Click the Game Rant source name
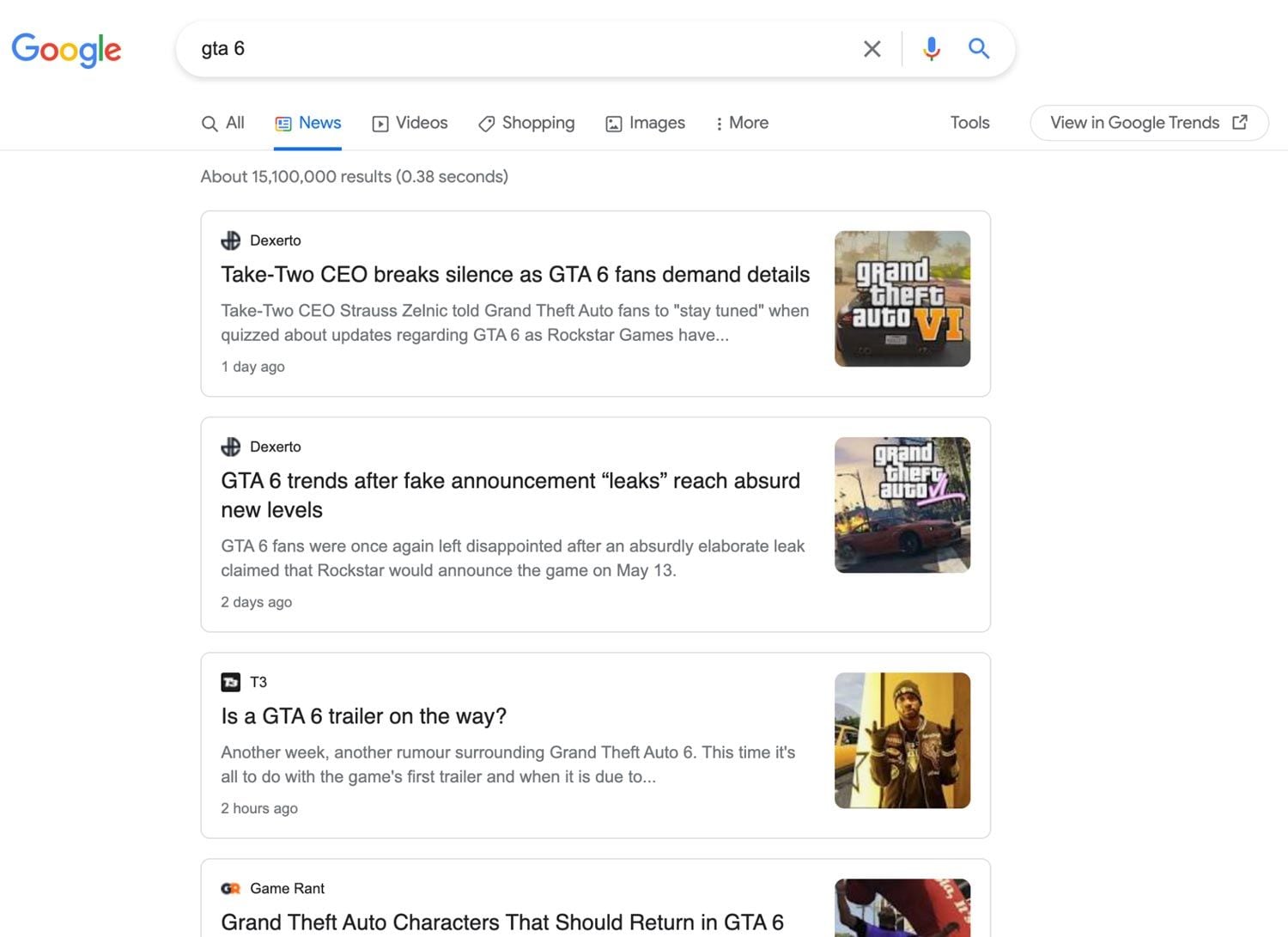Screen dimensions: 1288x937 287,888
